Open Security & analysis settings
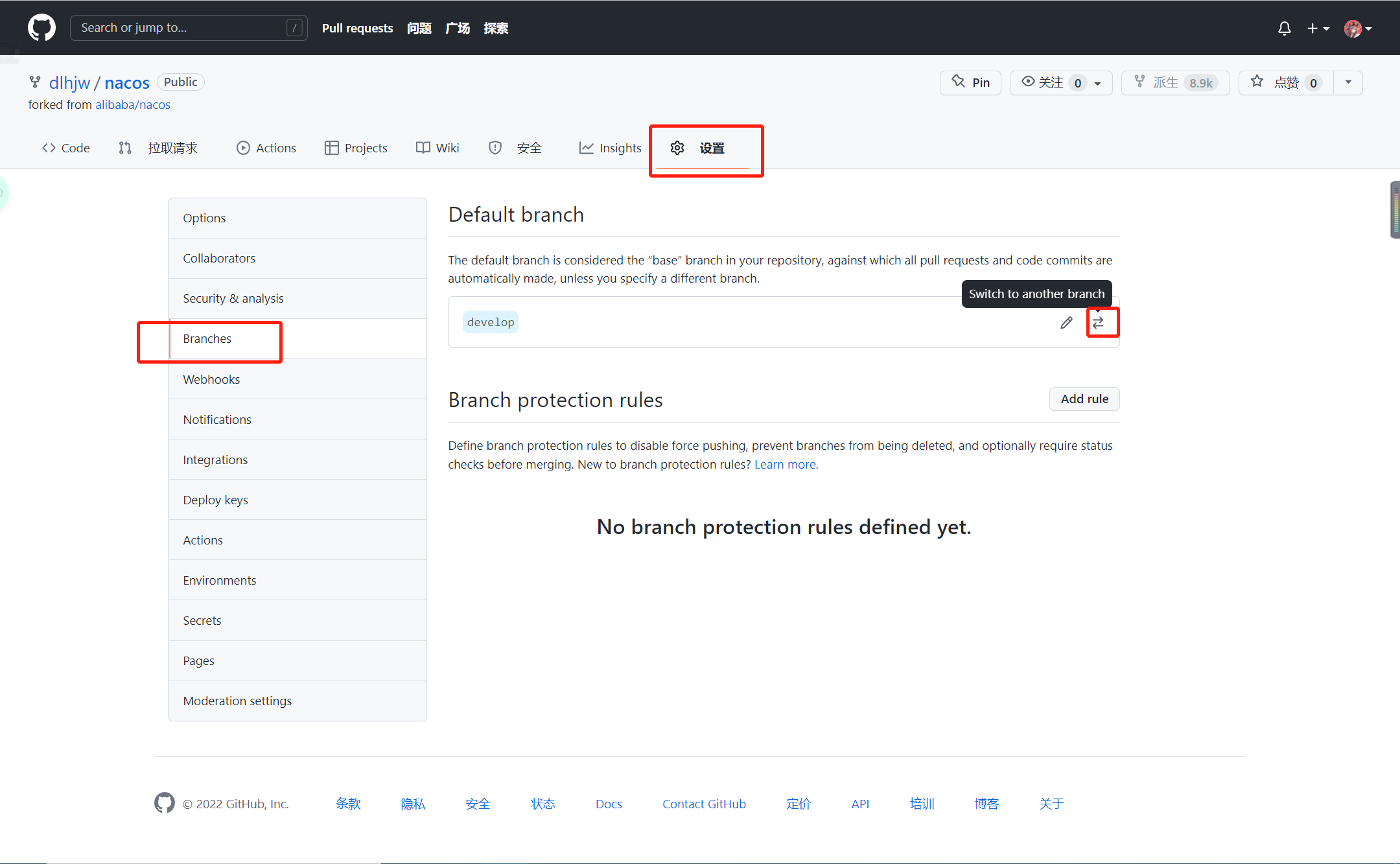Image resolution: width=1400 pixels, height=864 pixels. tap(297, 298)
